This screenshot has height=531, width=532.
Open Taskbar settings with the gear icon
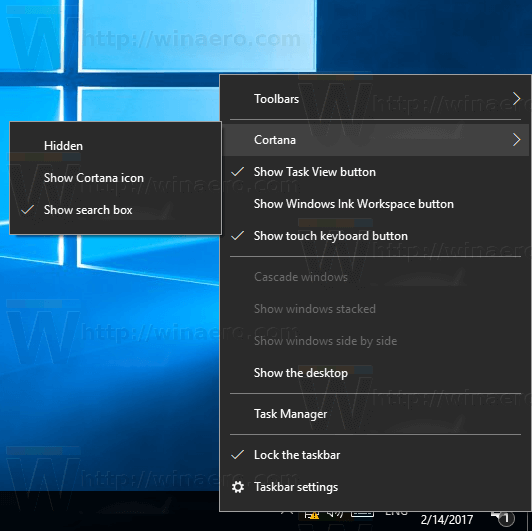click(375, 487)
